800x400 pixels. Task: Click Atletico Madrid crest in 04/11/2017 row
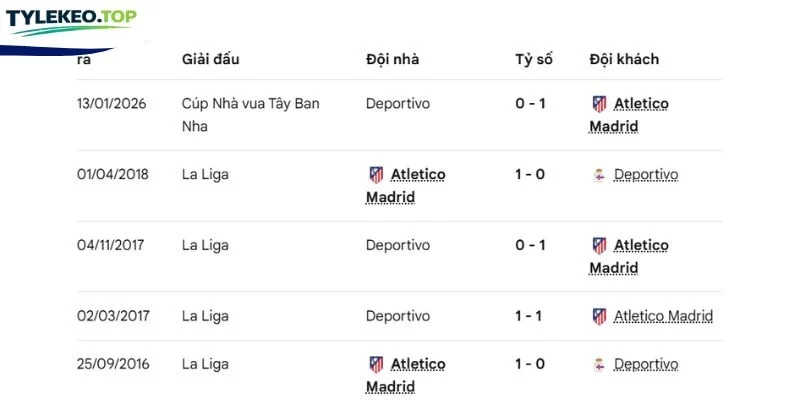coord(599,246)
